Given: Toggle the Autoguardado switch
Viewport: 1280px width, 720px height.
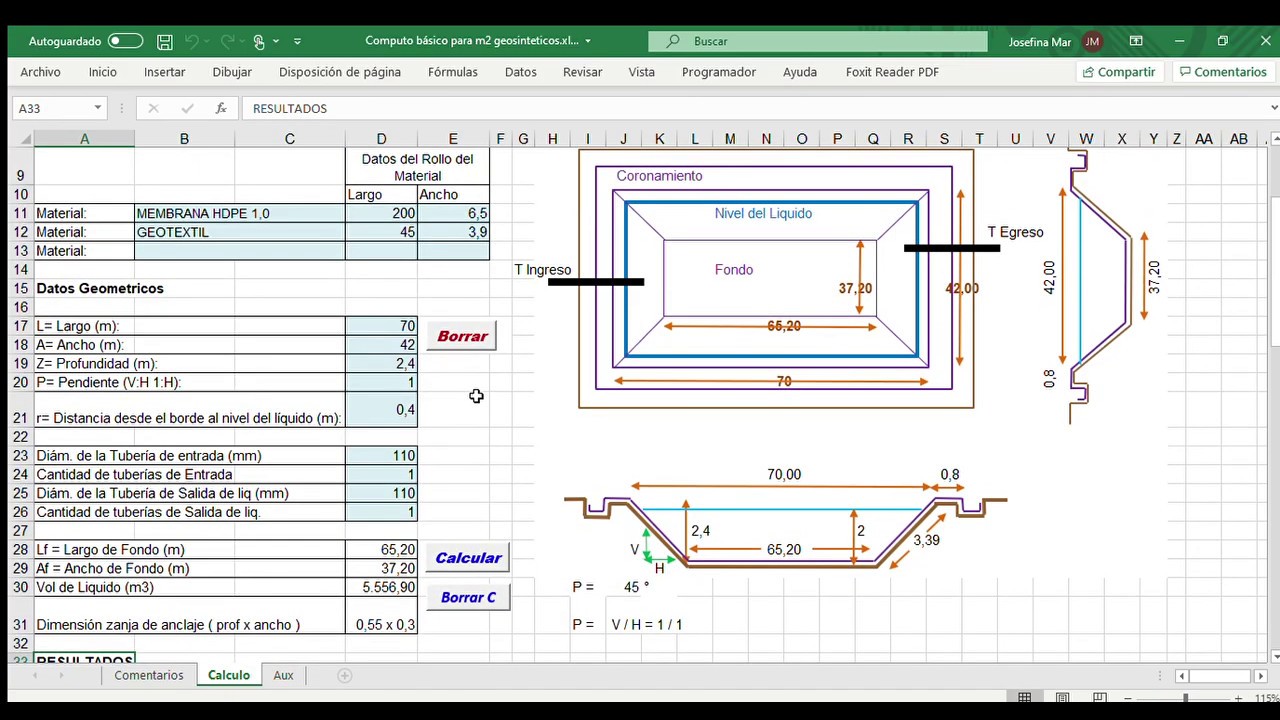Looking at the screenshot, I should tap(125, 41).
